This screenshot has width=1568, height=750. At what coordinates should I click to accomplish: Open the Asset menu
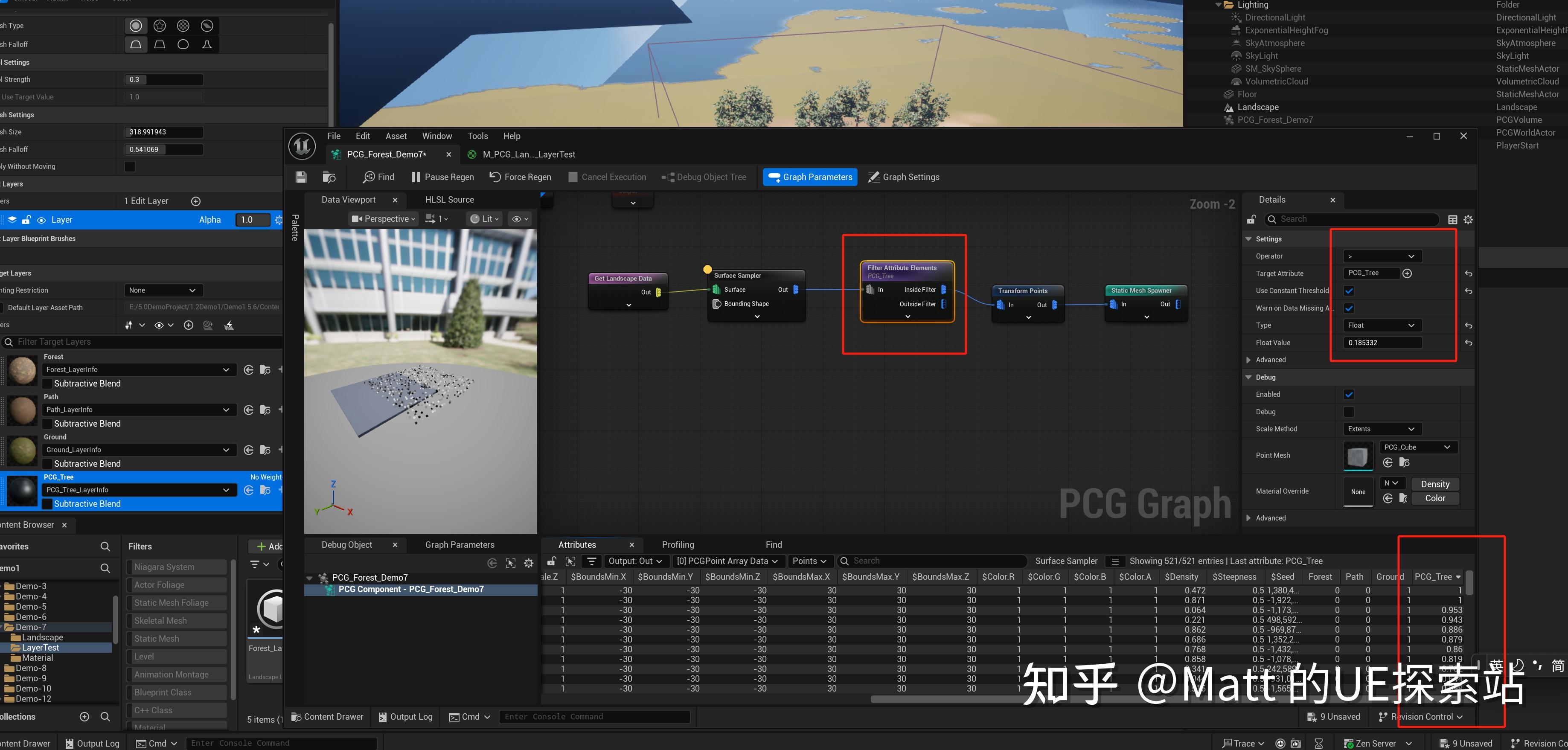pyautogui.click(x=396, y=137)
